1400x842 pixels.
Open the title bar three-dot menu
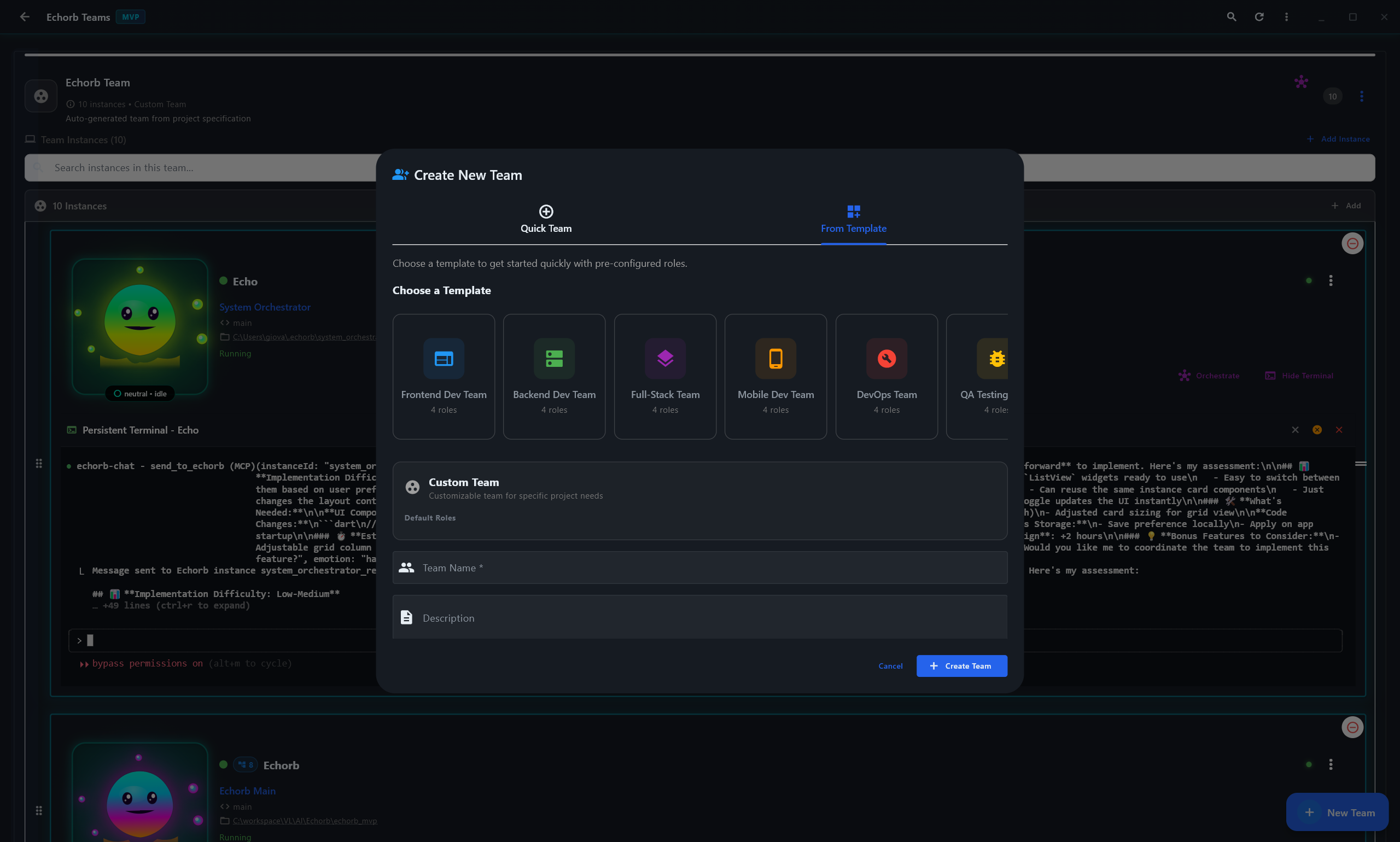tap(1286, 17)
